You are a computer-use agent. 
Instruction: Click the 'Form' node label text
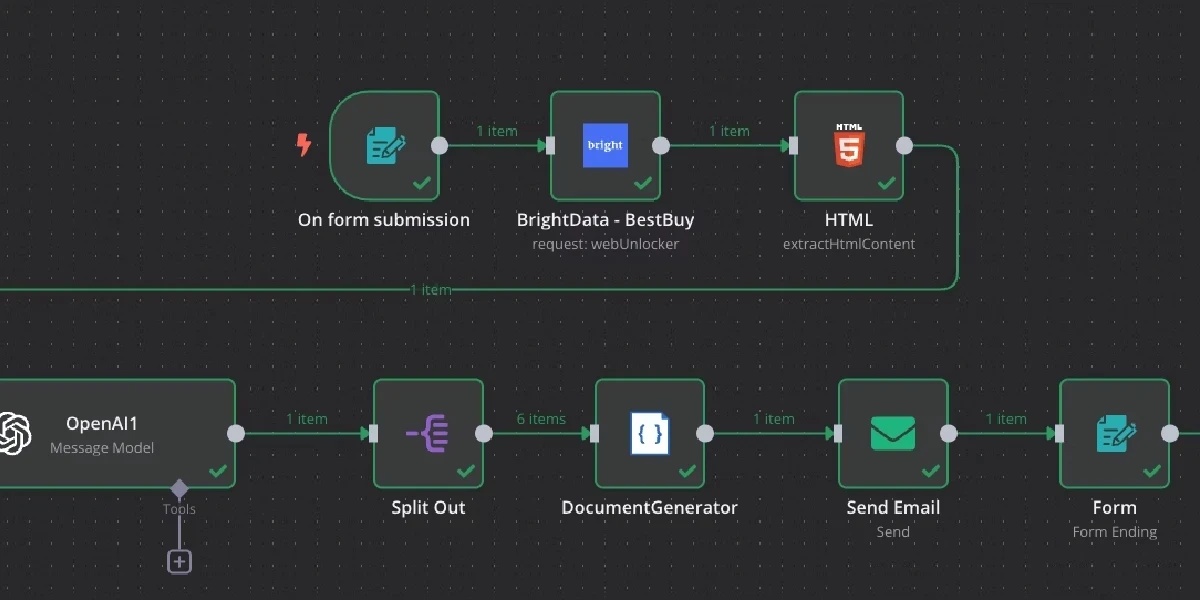pyautogui.click(x=1115, y=508)
